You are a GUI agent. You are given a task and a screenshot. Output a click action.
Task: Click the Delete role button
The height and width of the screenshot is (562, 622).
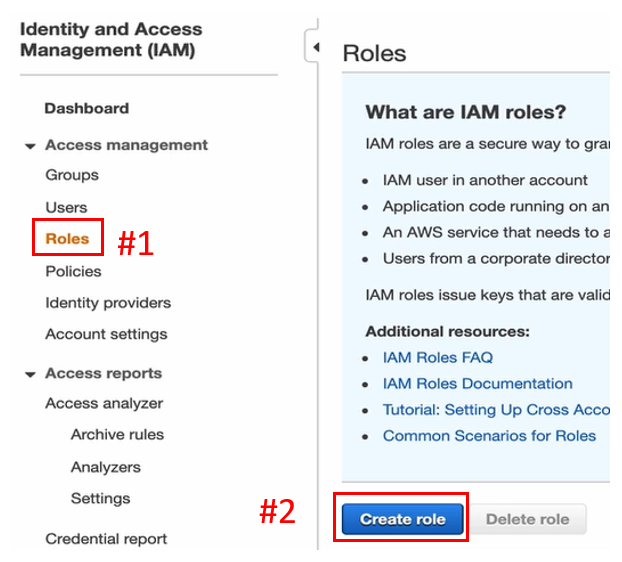pyautogui.click(x=527, y=519)
